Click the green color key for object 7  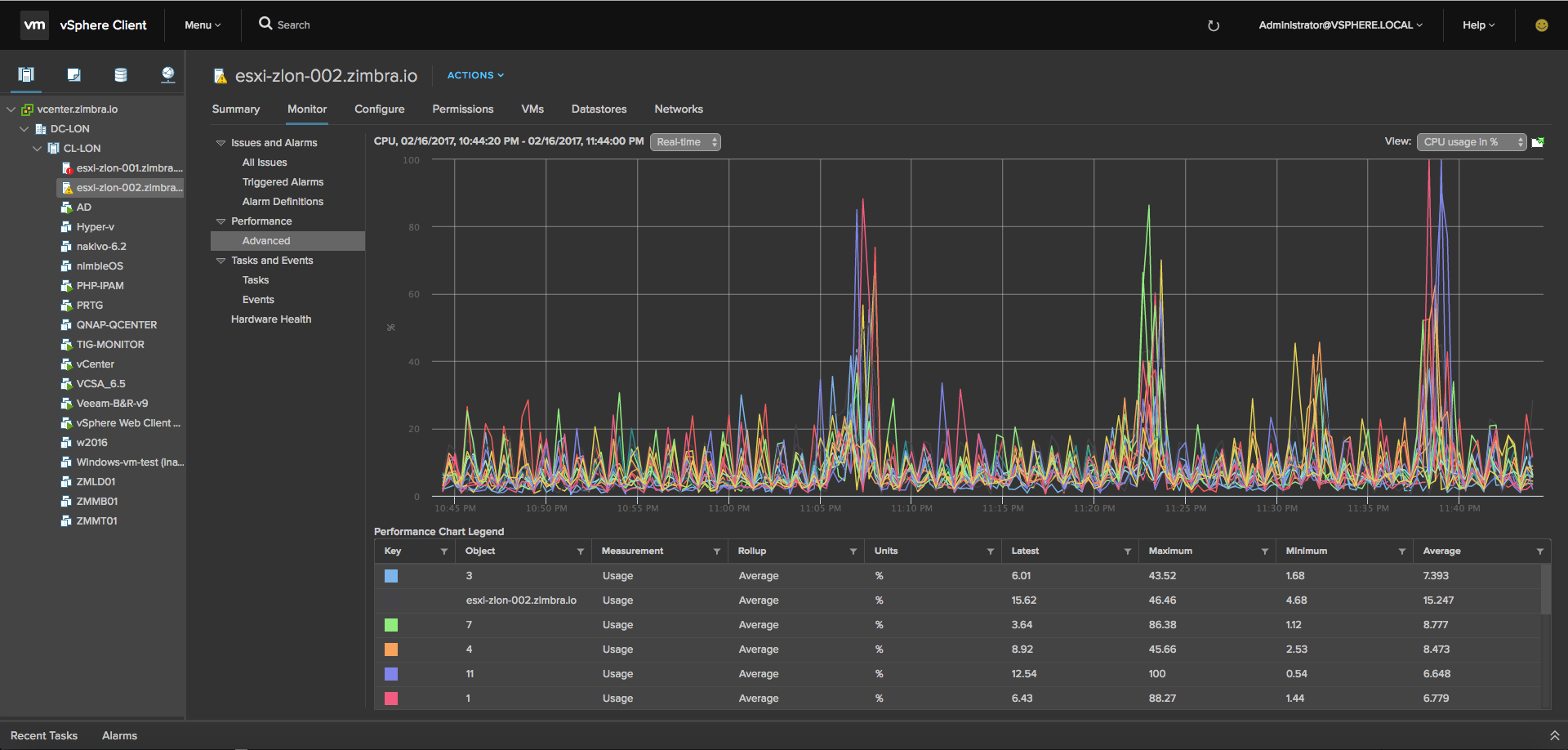click(x=391, y=625)
